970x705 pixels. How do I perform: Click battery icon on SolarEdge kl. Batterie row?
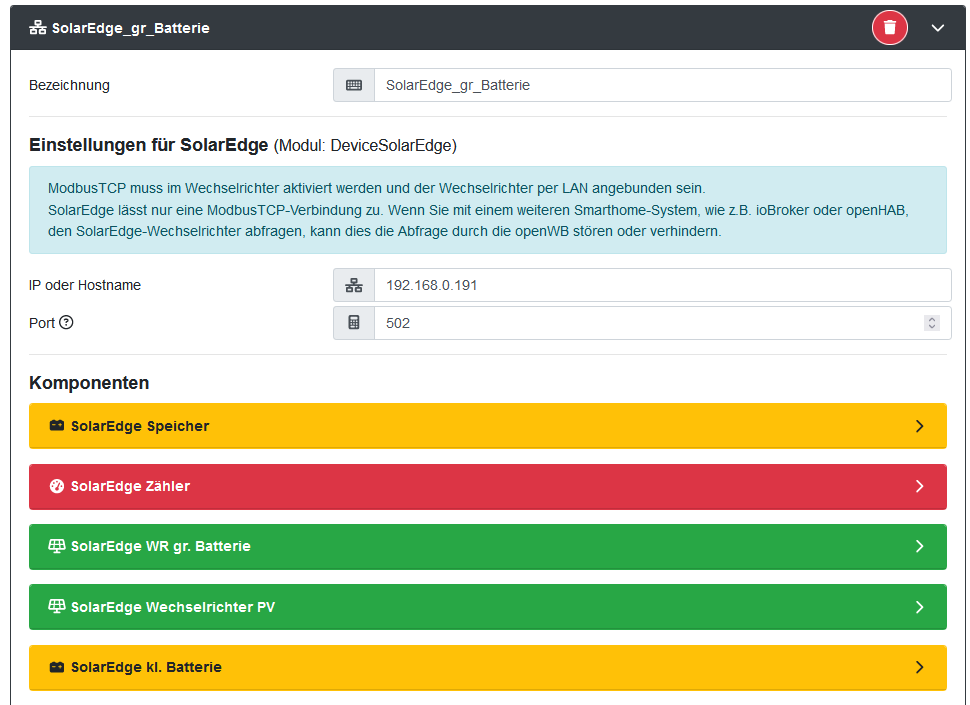(x=57, y=667)
